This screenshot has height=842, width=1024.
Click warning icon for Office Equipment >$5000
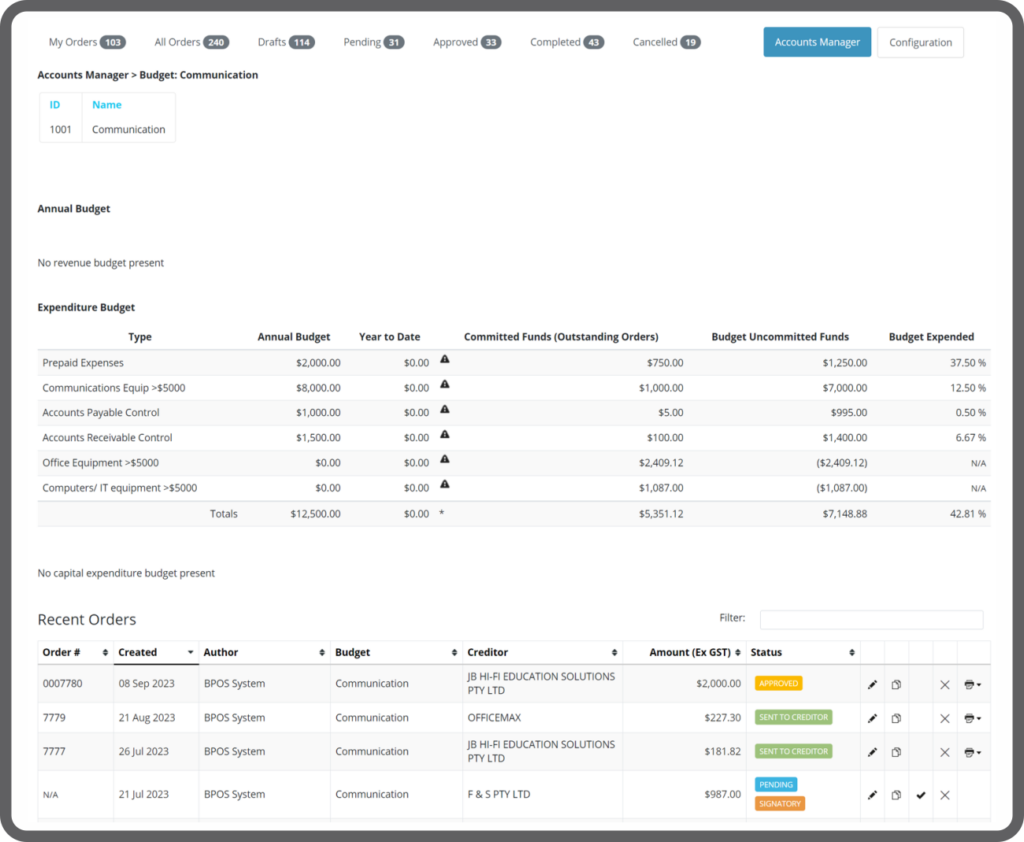click(x=445, y=459)
